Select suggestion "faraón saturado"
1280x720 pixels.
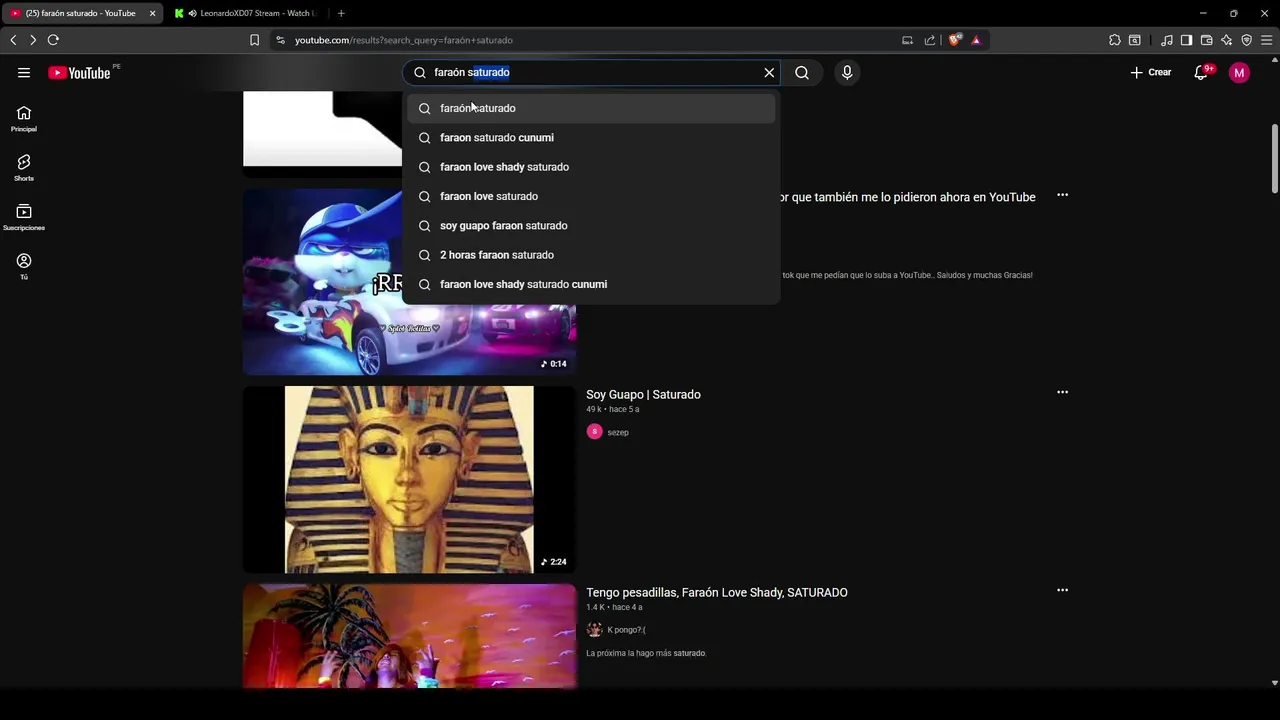pos(591,108)
